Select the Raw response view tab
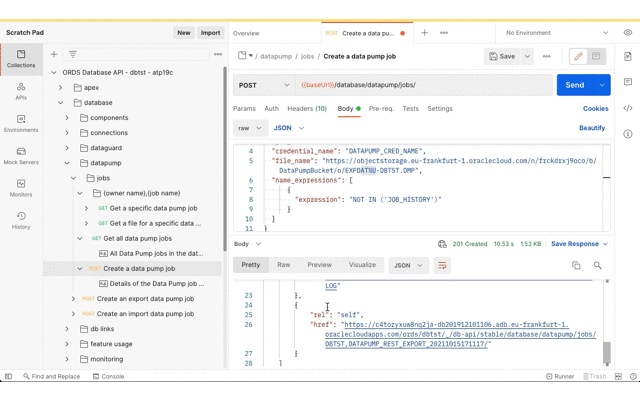This screenshot has height=400, width=640. pyautogui.click(x=284, y=265)
